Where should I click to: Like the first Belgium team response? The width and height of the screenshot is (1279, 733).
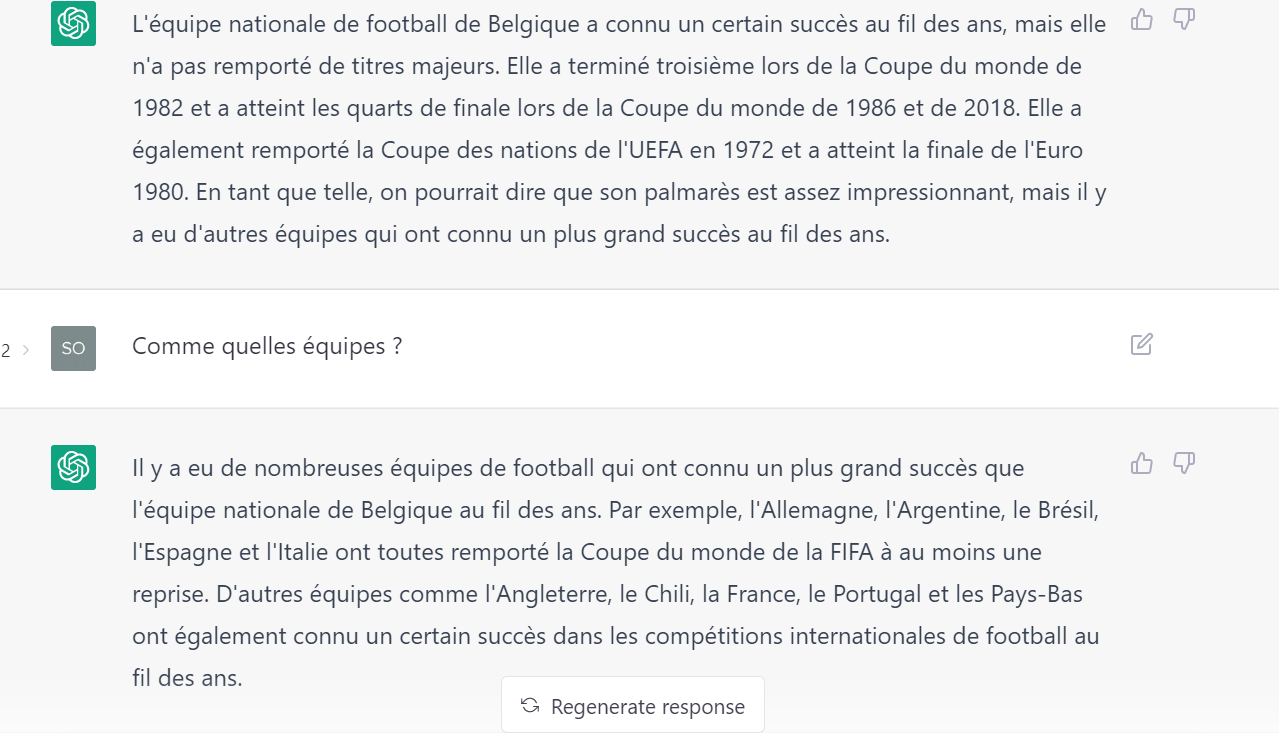coord(1142,19)
